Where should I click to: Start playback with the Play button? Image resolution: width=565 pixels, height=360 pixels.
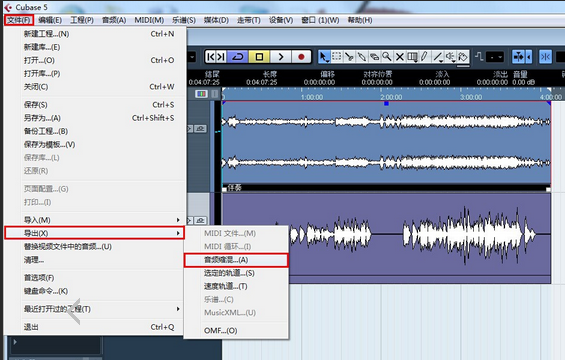[x=280, y=57]
